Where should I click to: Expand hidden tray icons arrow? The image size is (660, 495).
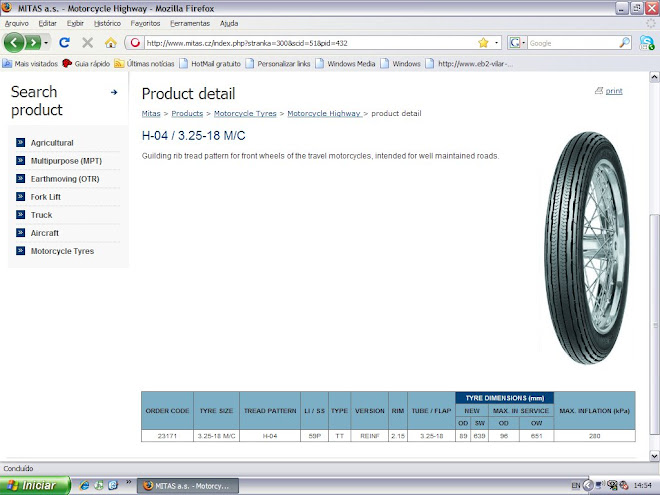click(x=588, y=486)
